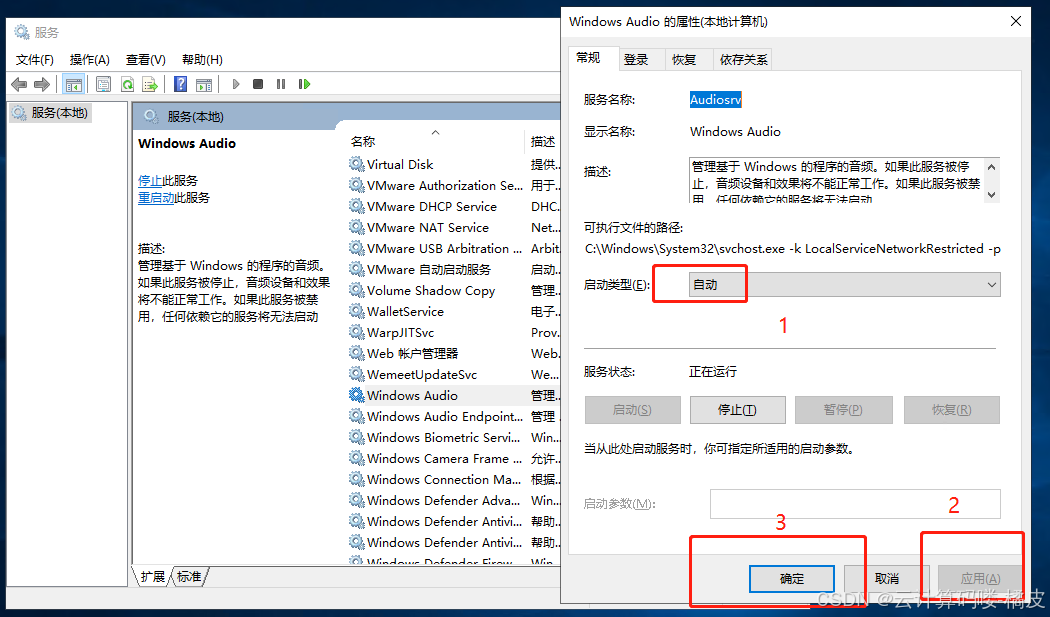
Task: Sort services by the 描述 column header
Action: (x=542, y=141)
